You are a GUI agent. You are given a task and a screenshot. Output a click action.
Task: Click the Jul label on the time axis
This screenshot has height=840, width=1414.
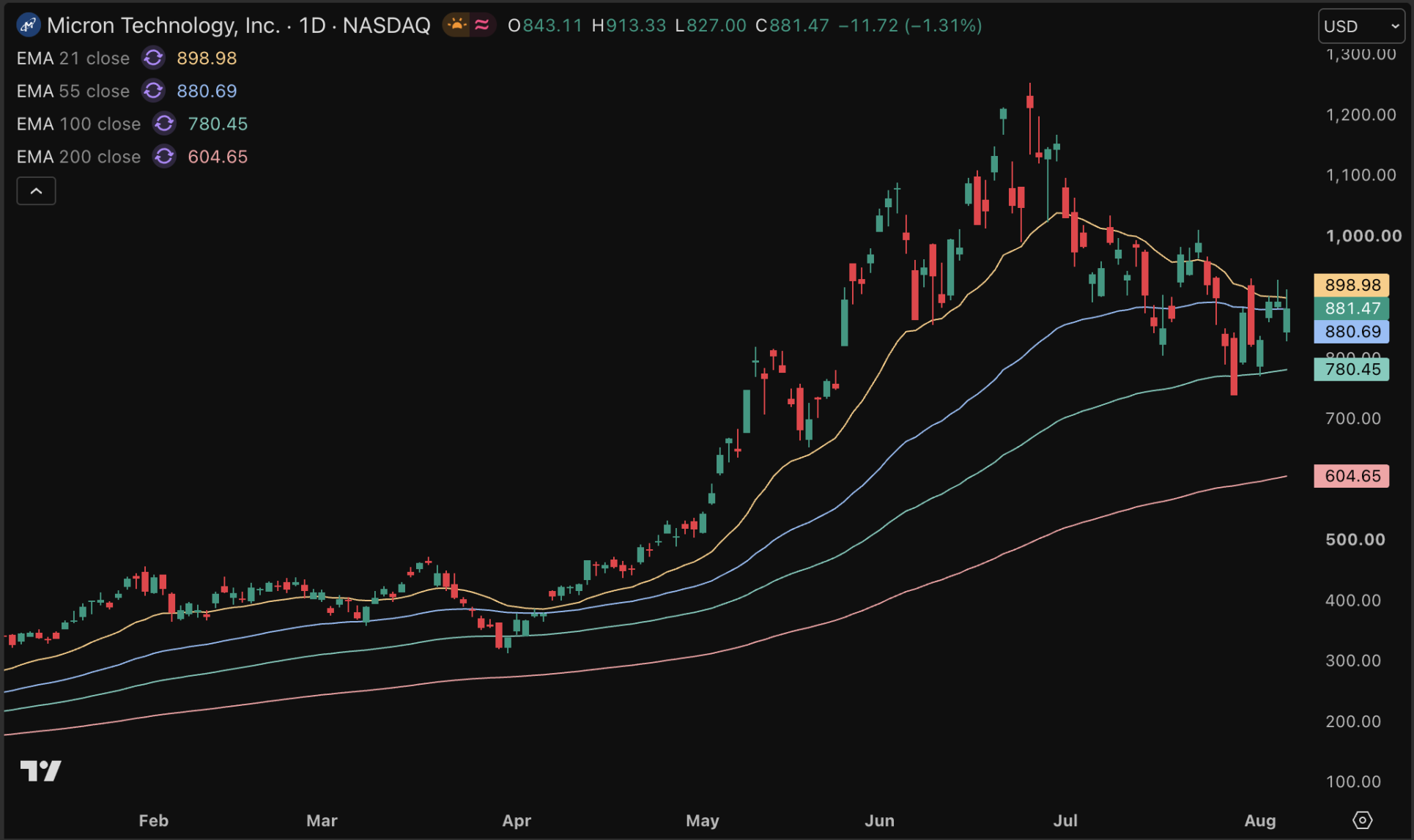click(x=1065, y=820)
